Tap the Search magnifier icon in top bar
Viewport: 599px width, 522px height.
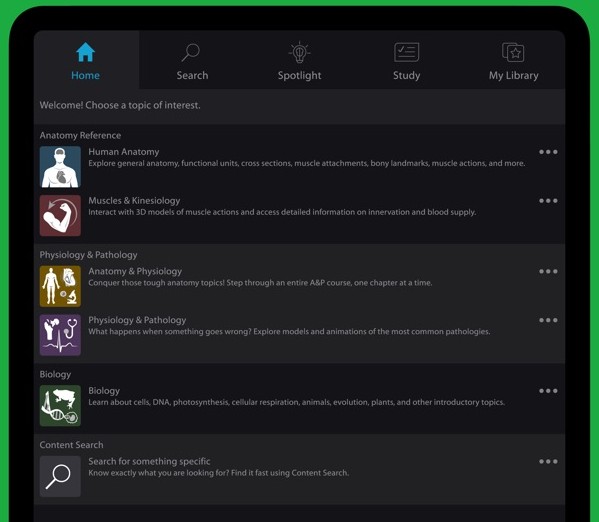[x=191, y=52]
